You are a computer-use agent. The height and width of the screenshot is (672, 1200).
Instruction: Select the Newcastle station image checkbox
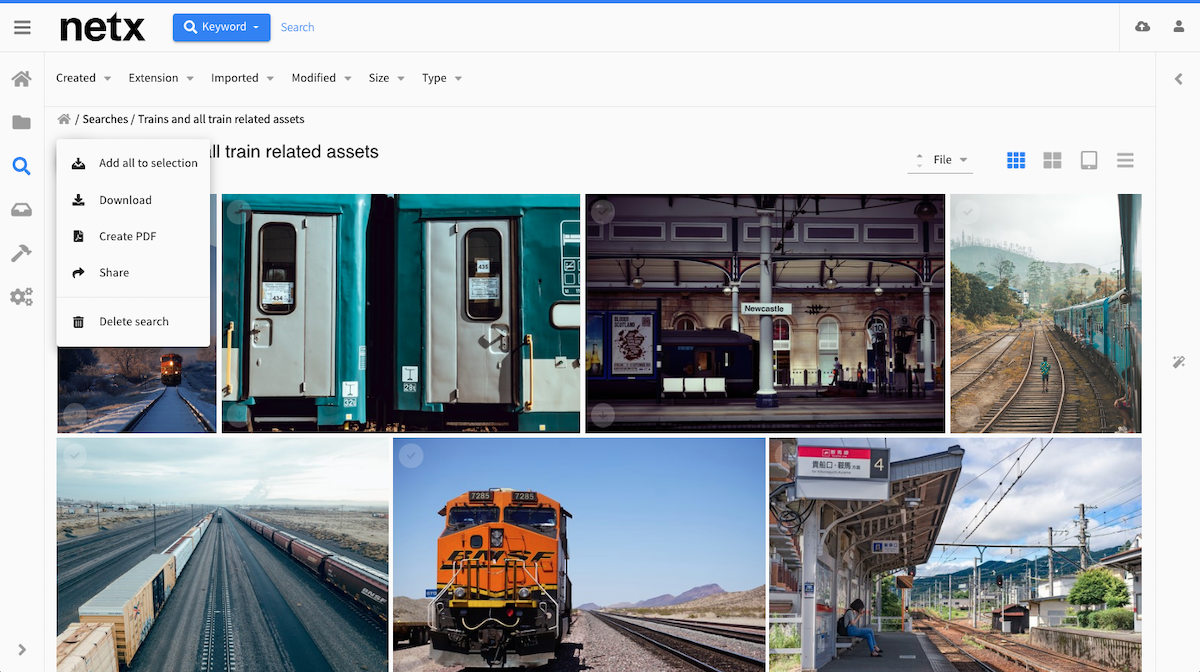click(x=602, y=211)
